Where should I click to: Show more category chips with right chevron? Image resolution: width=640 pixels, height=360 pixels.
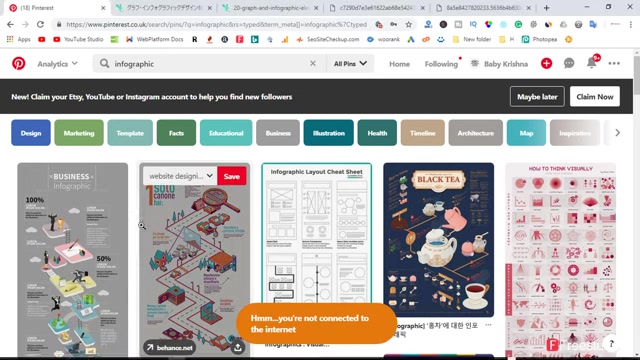point(617,133)
